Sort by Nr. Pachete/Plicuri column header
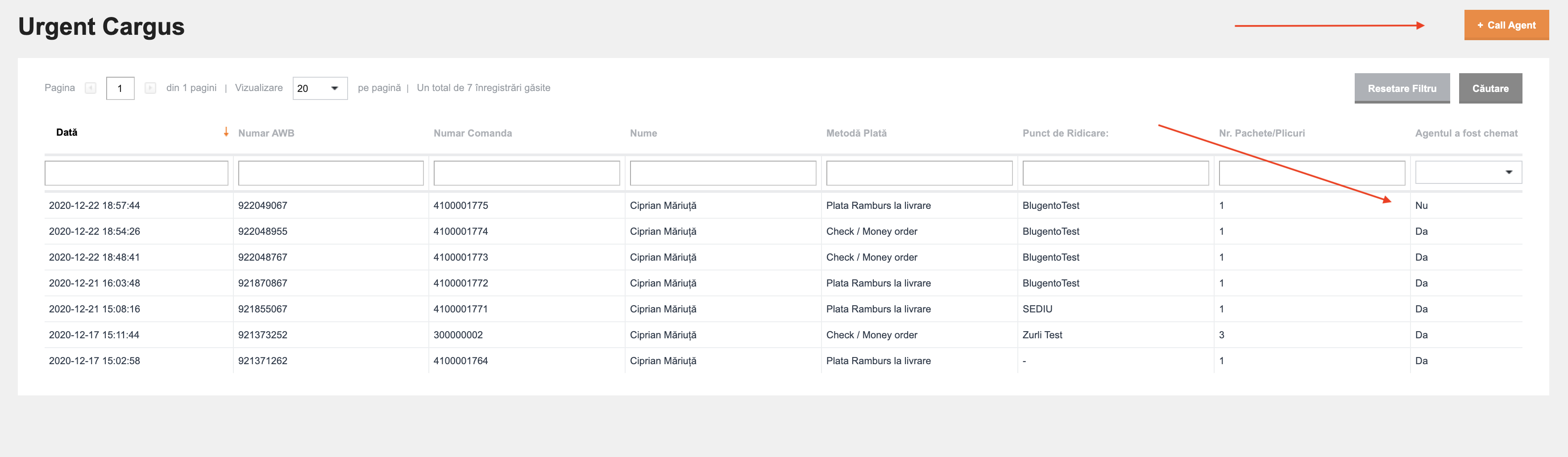 click(1261, 133)
